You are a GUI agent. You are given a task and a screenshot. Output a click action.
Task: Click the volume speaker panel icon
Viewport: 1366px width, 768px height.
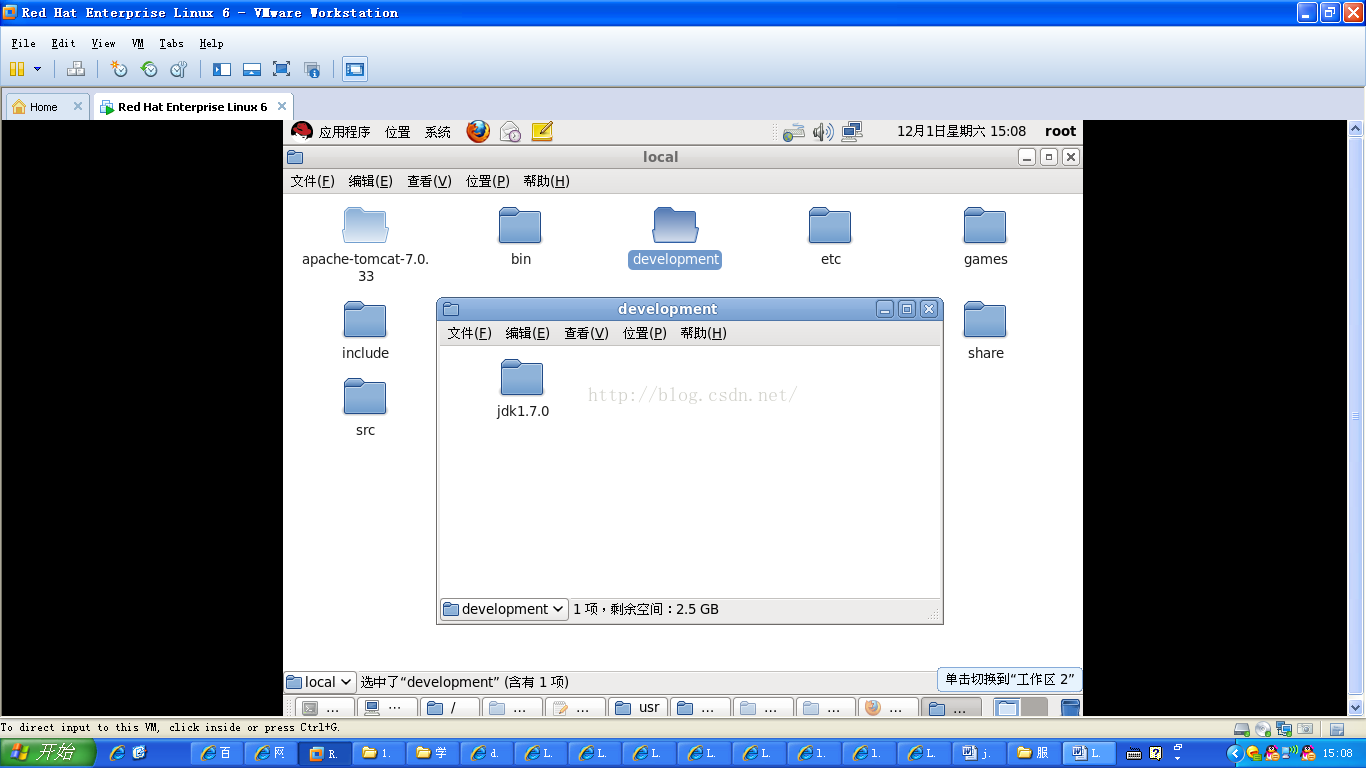[823, 132]
